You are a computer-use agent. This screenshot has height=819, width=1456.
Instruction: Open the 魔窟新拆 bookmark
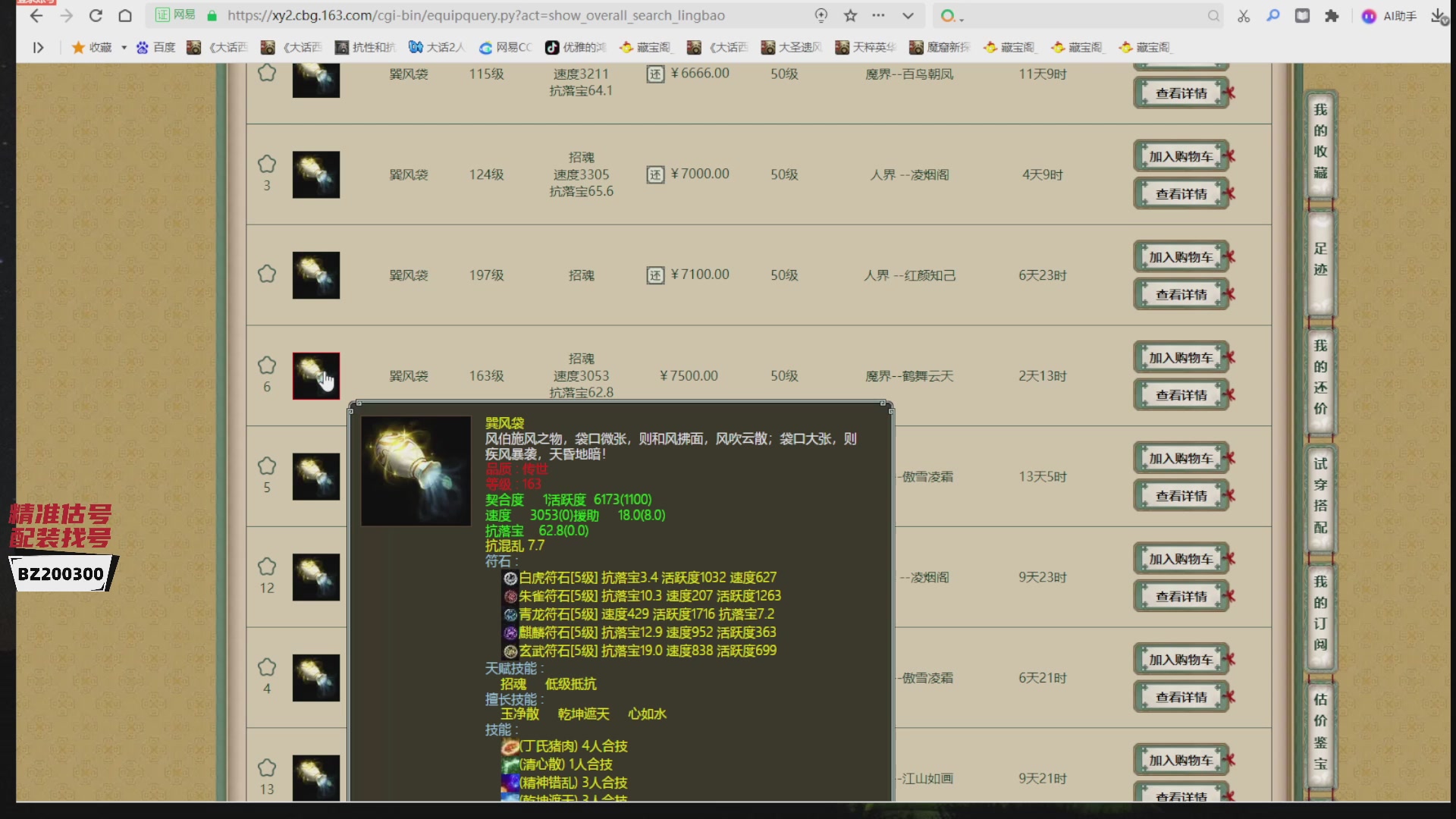click(x=940, y=48)
